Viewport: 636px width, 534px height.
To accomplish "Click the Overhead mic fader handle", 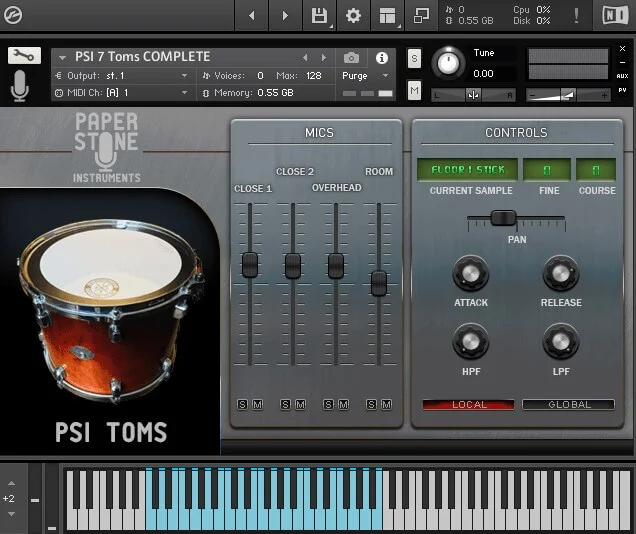I will [x=335, y=266].
